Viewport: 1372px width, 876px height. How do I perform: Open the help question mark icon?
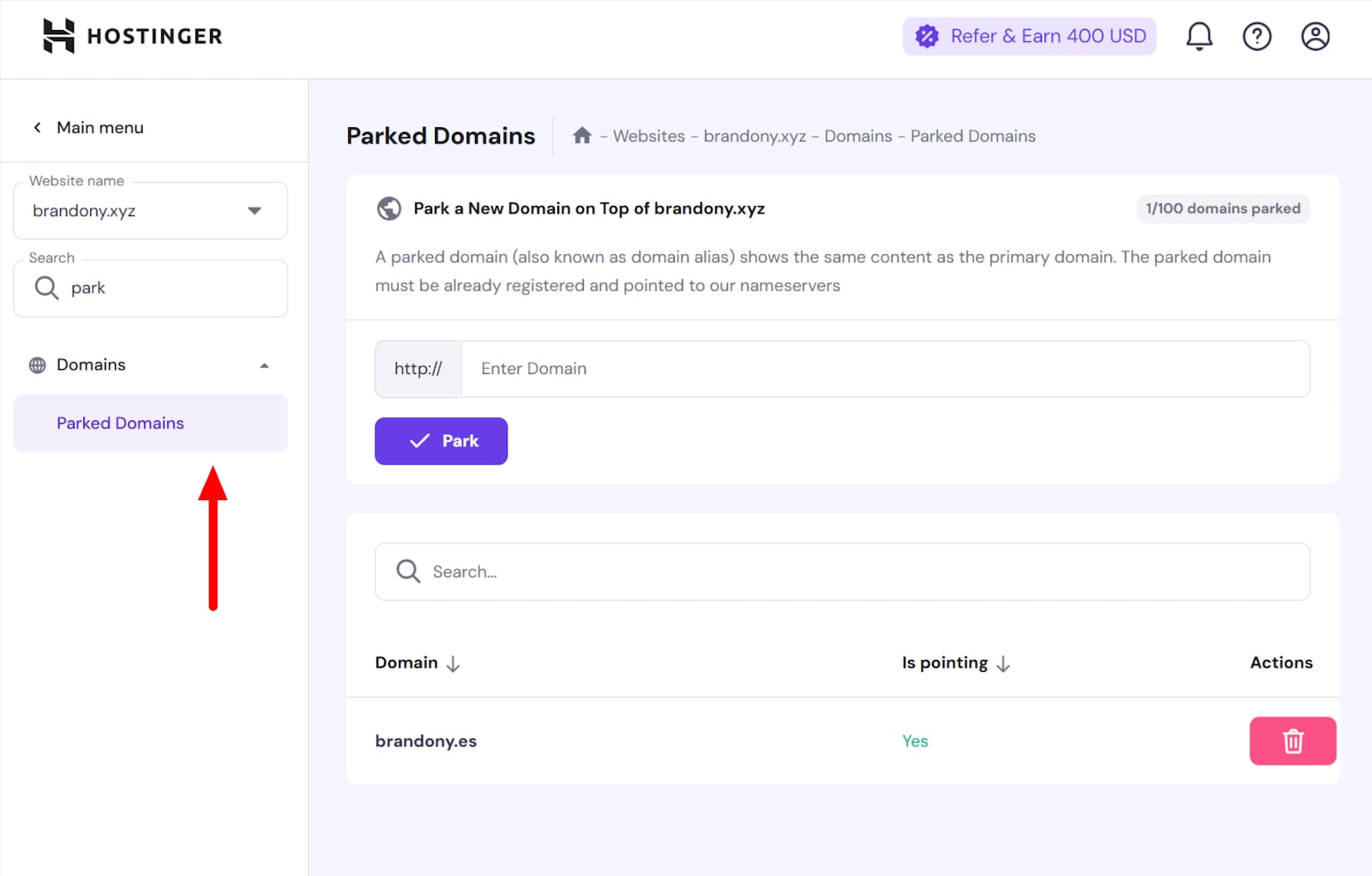coord(1256,36)
